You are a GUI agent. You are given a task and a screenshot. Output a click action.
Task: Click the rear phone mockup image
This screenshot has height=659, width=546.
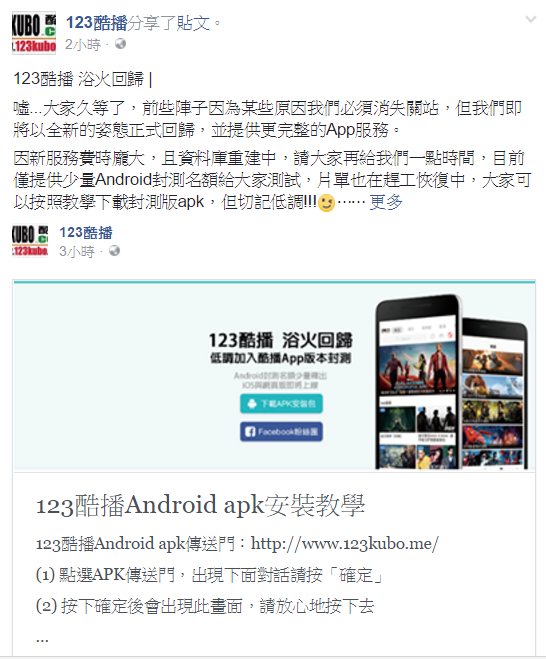click(x=495, y=393)
